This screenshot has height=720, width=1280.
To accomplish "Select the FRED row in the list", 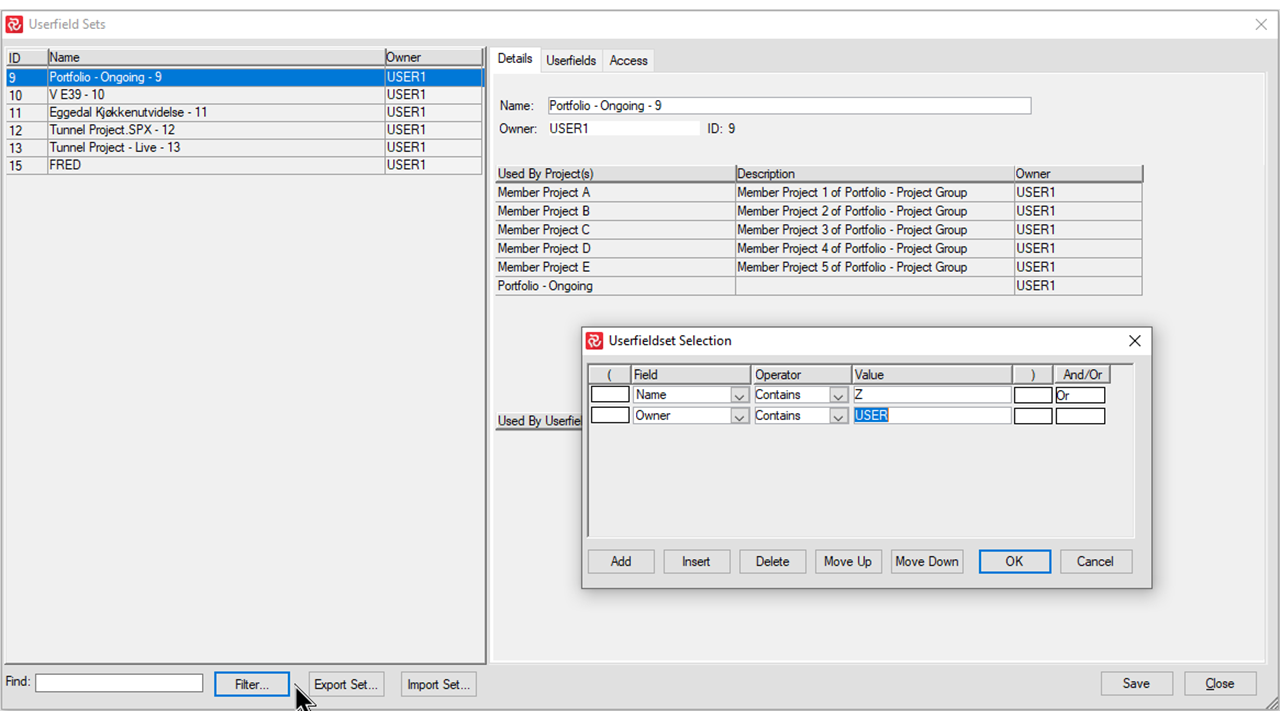I will (244, 165).
